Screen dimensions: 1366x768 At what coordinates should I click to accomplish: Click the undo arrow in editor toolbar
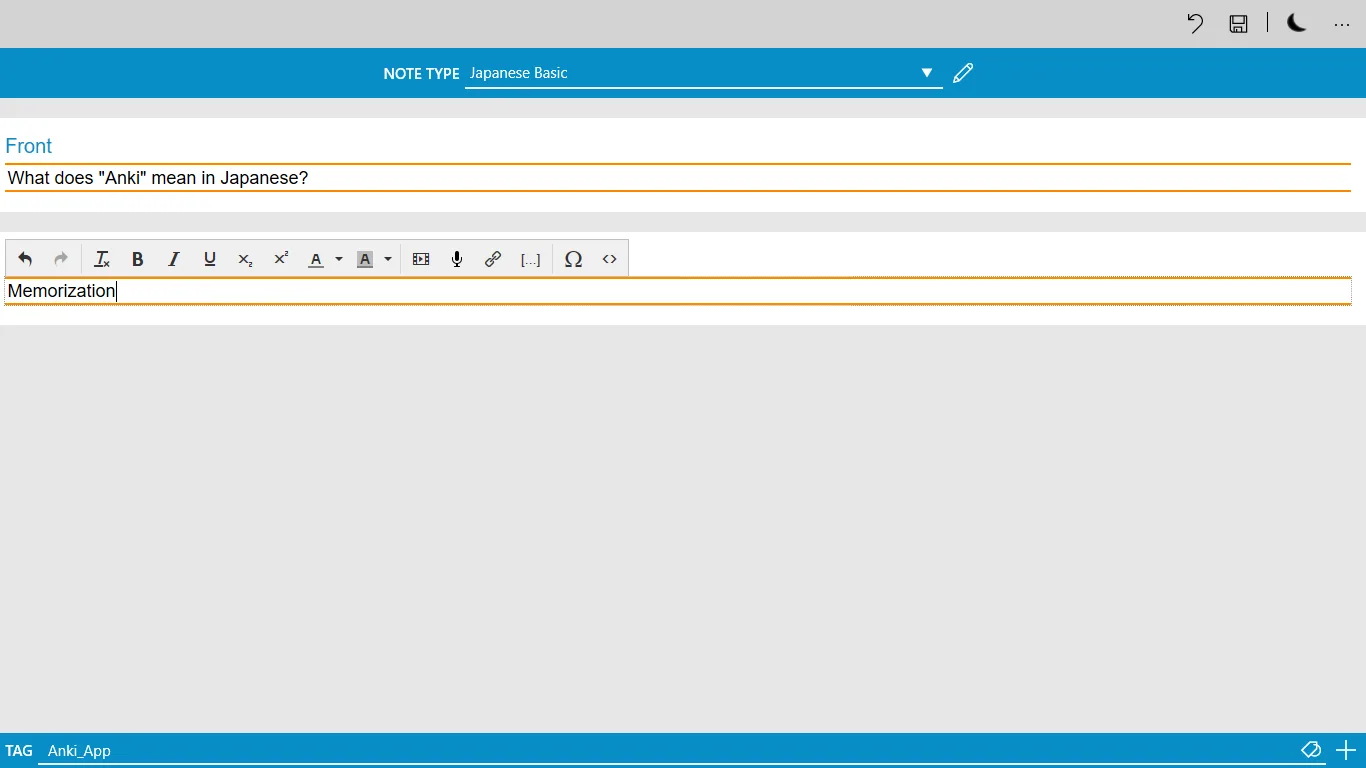(25, 259)
